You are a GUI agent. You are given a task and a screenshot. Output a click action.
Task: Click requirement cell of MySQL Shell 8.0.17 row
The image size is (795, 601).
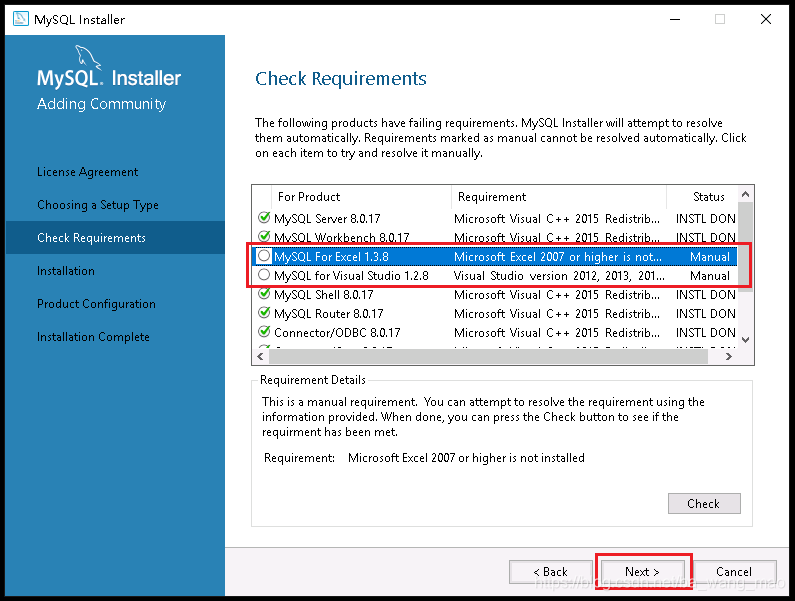(557, 295)
